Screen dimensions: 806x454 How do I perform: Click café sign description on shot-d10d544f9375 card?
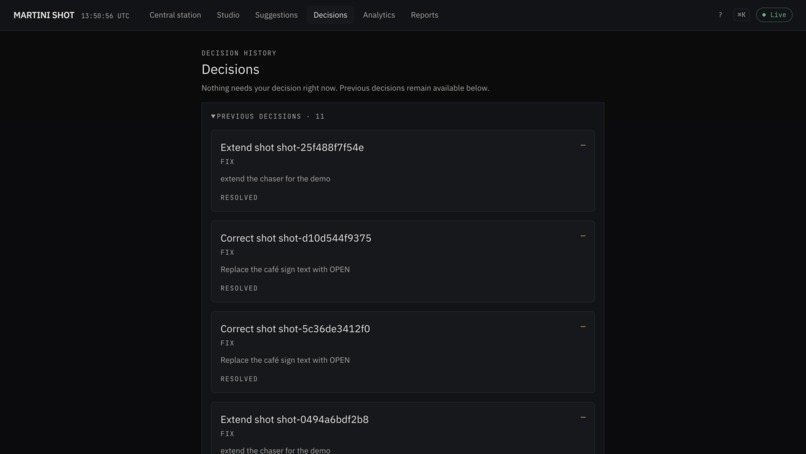pyautogui.click(x=285, y=269)
